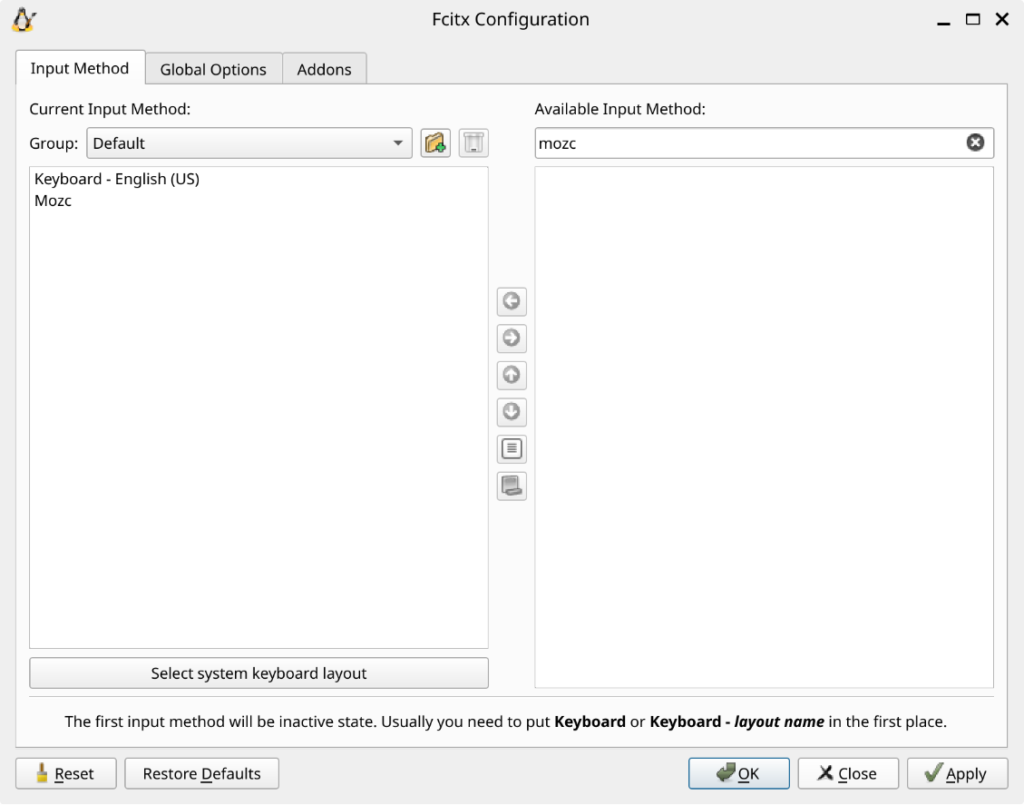Select the Input Method tab
This screenshot has height=805, width=1024.
80,68
